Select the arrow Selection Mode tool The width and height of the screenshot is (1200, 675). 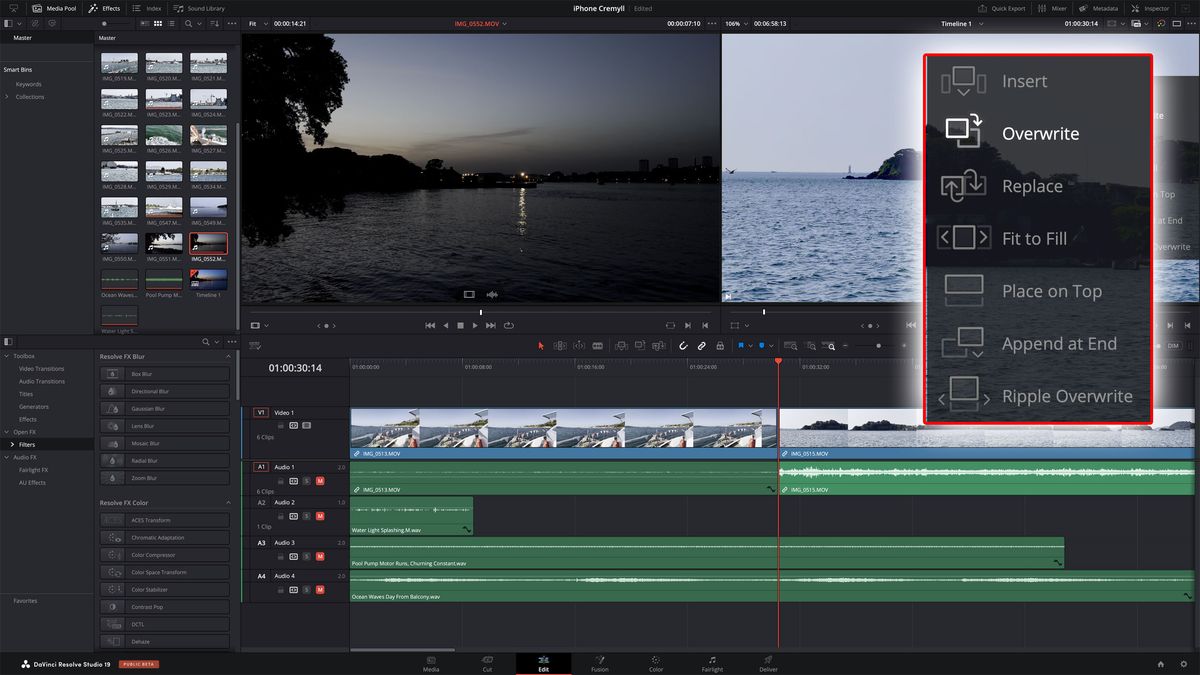(541, 346)
